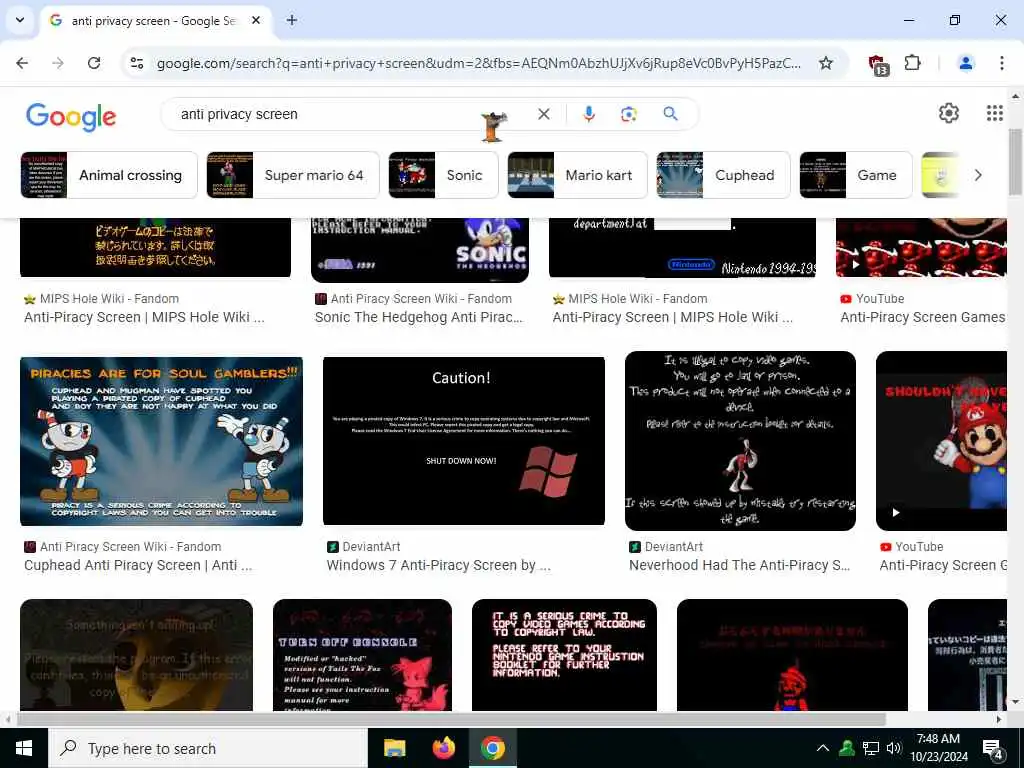1024x768 pixels.
Task: Open the Sonic The Hedgehog image
Action: point(420,250)
